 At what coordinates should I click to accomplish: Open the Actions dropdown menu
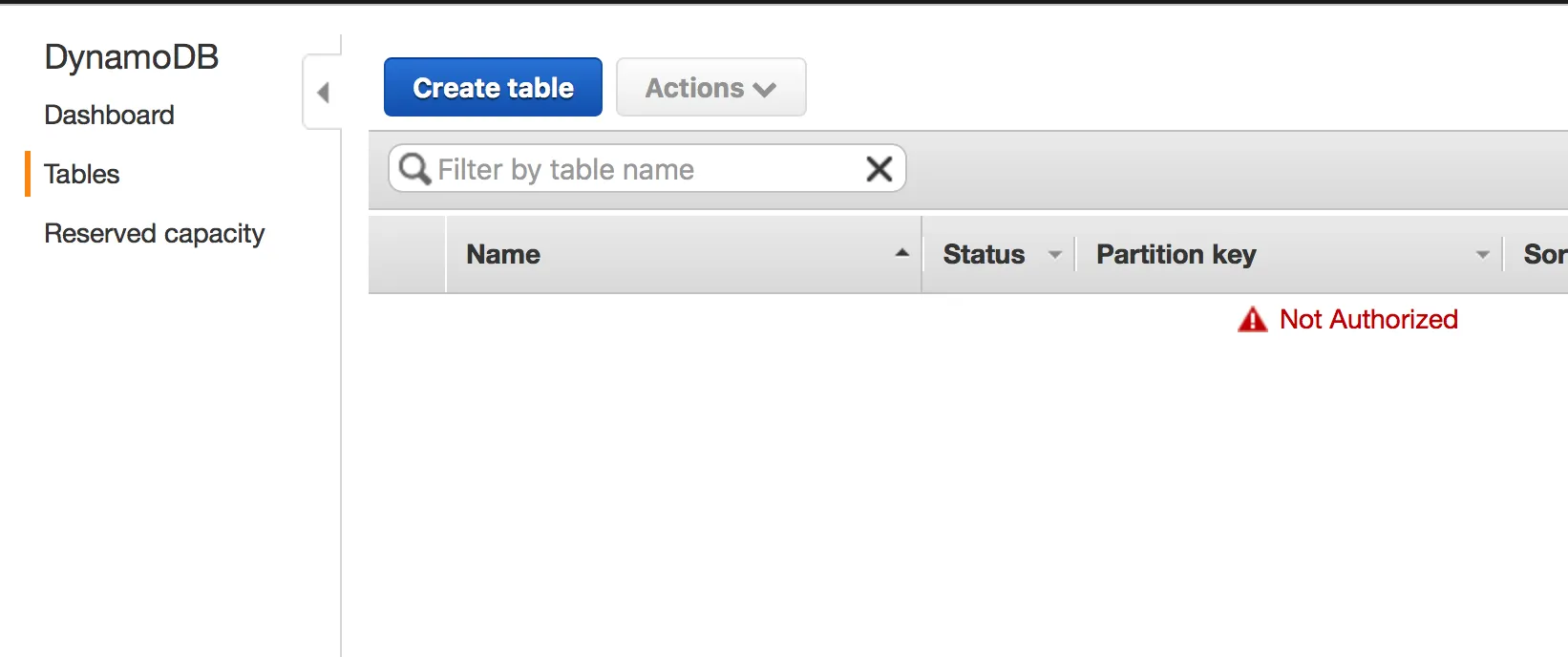pos(710,88)
